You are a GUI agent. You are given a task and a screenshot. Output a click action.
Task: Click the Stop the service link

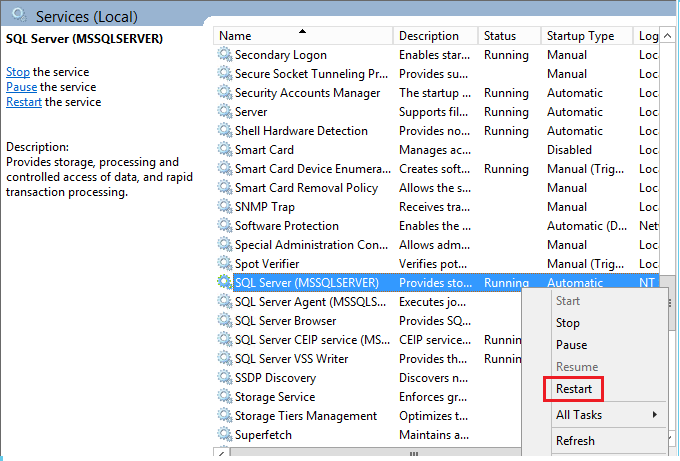click(18, 72)
